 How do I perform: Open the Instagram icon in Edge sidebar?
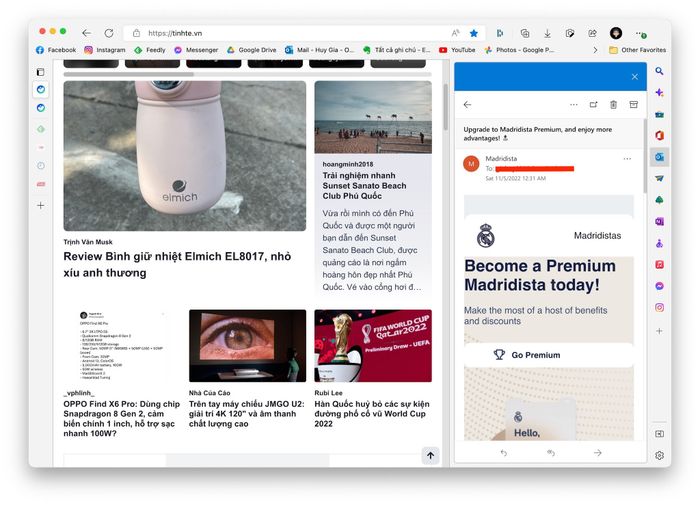click(x=659, y=307)
